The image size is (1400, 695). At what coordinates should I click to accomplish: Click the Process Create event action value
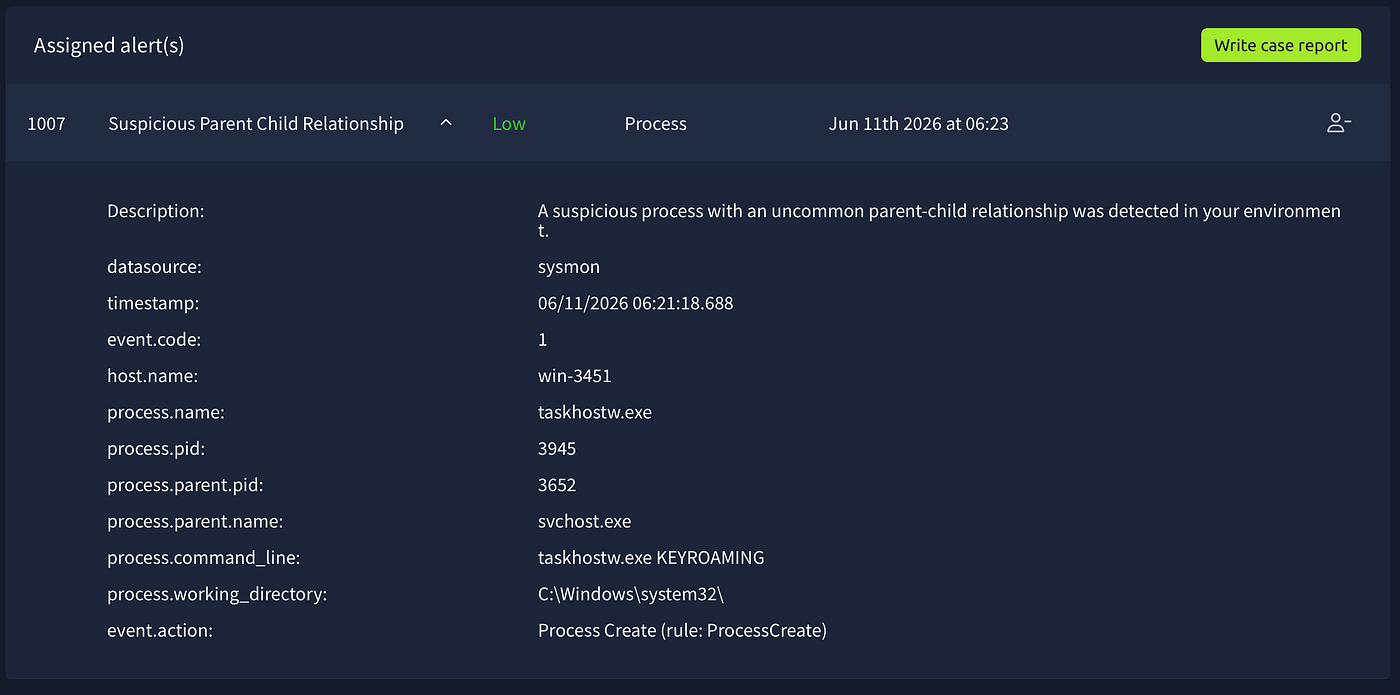682,630
